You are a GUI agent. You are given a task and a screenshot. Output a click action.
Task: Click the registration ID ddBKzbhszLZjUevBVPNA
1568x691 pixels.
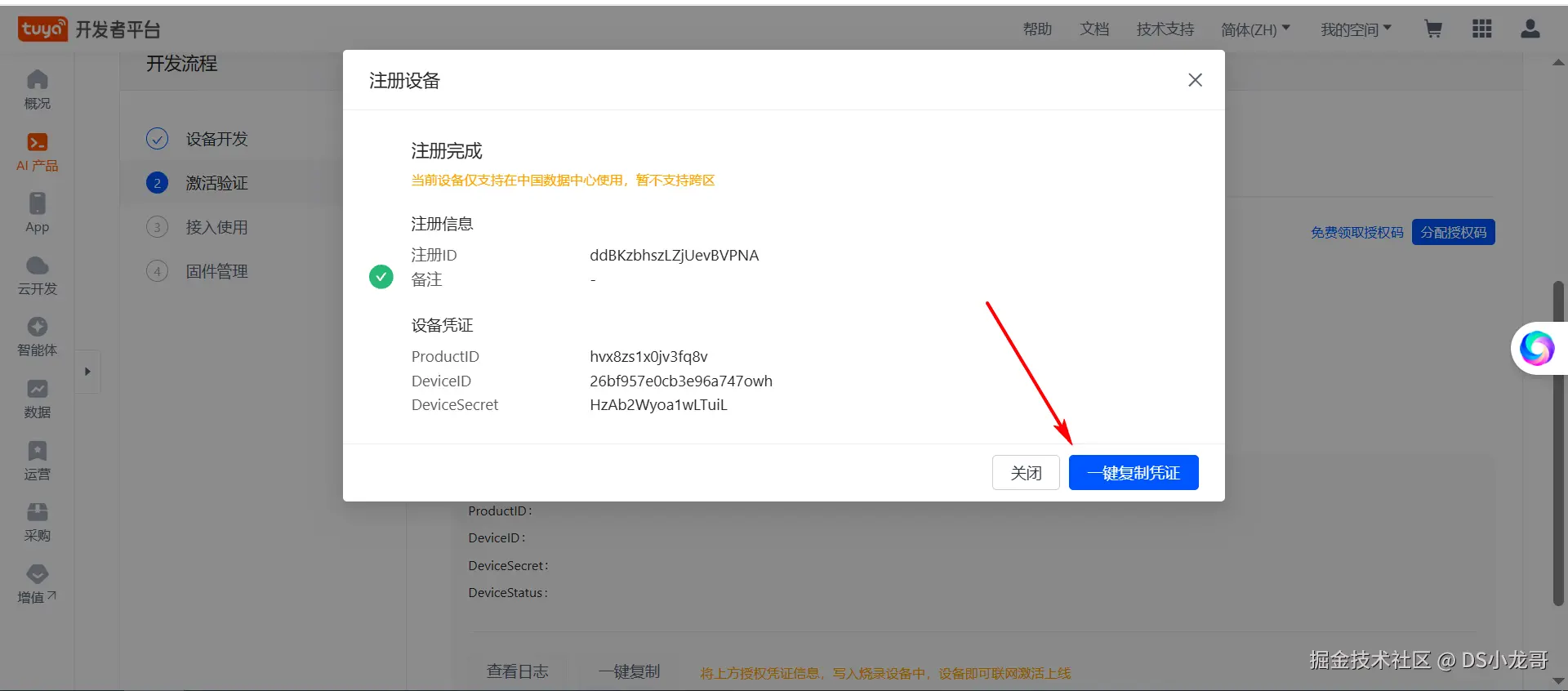tap(675, 256)
